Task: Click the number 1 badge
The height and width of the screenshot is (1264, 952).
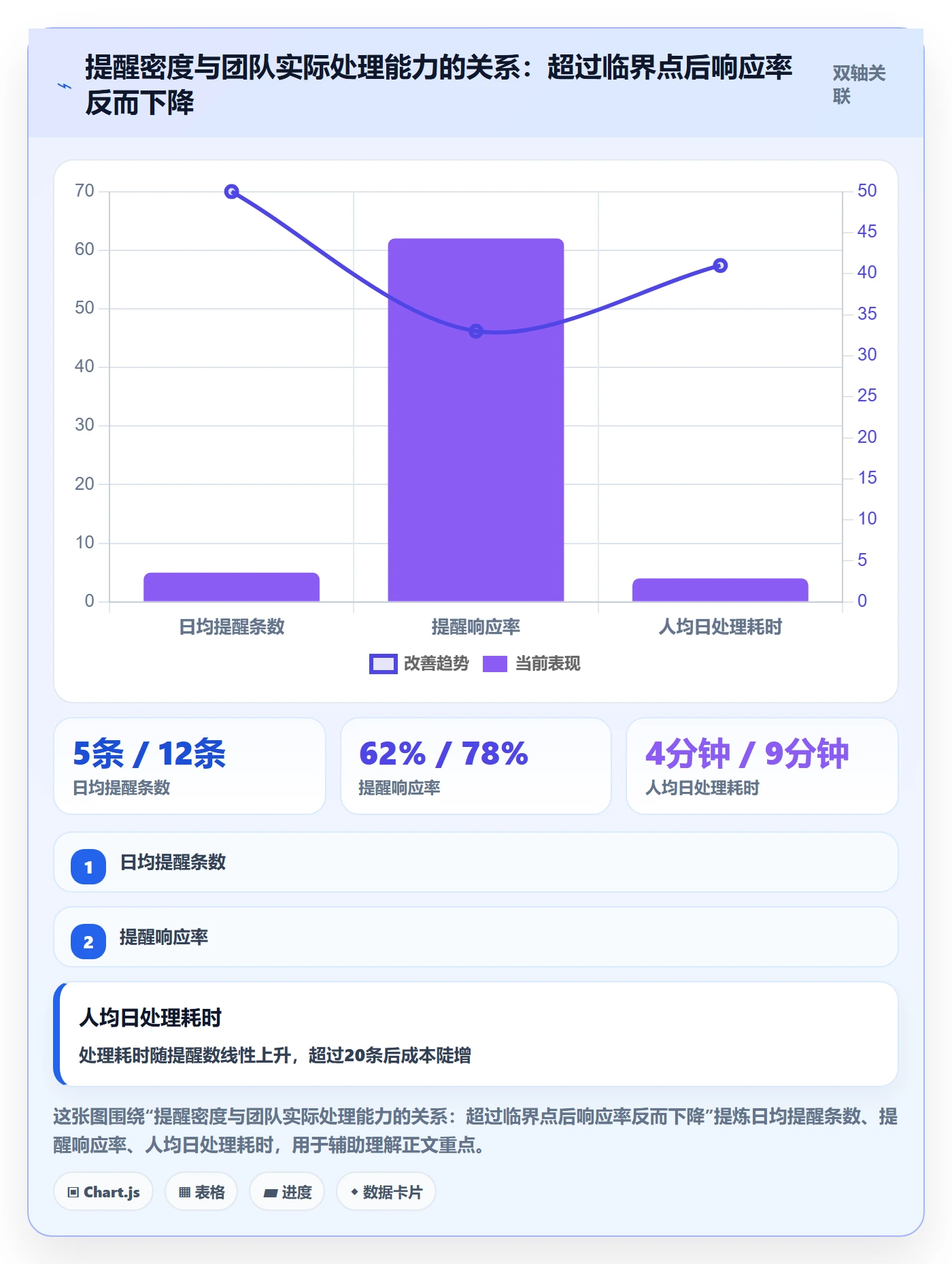Action: pos(88,867)
